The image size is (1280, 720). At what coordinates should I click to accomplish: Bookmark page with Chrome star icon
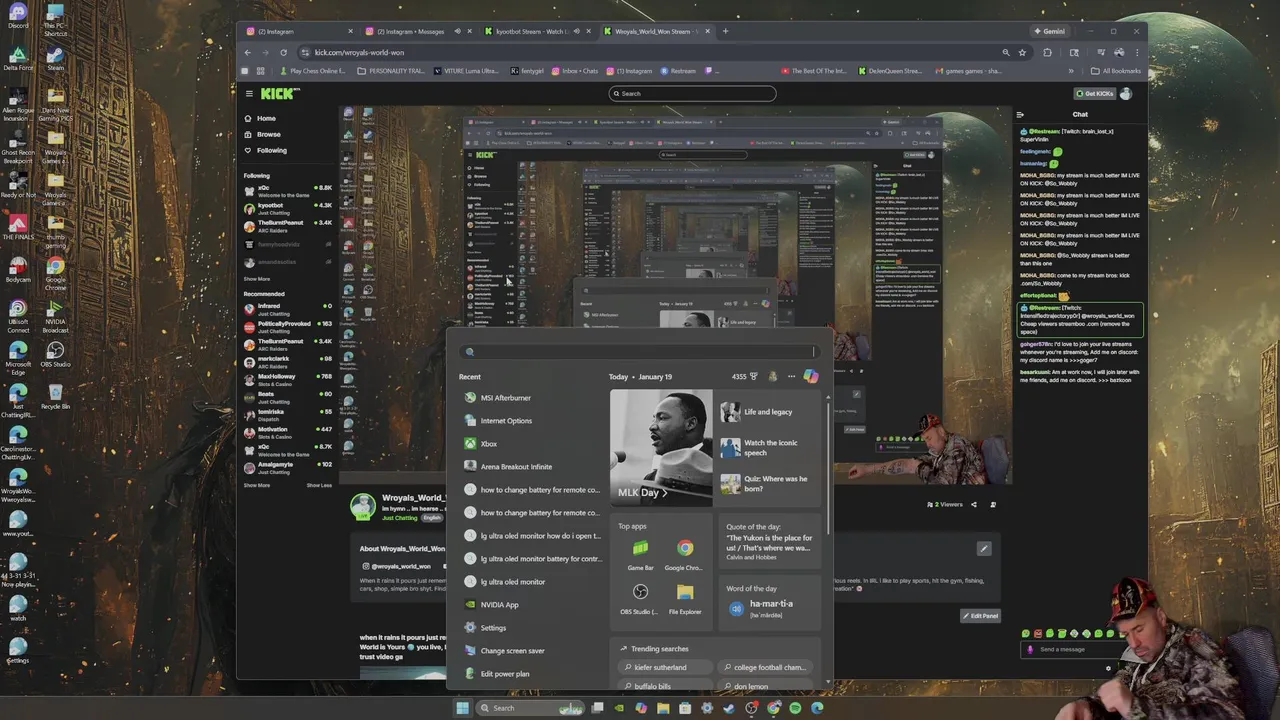(1022, 52)
